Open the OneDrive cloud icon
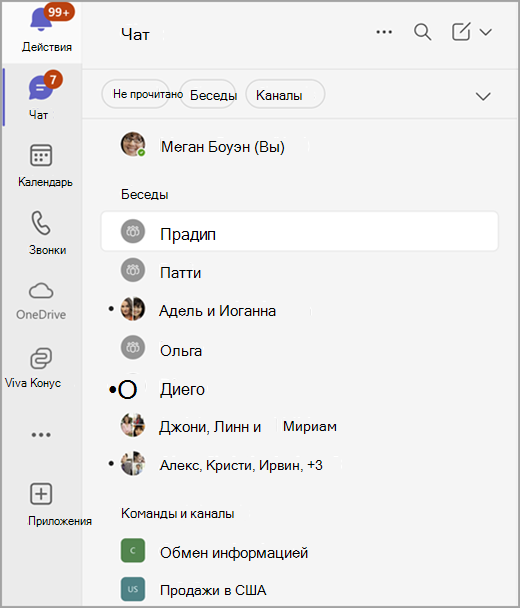Screen dimensions: 520x608 point(41,290)
